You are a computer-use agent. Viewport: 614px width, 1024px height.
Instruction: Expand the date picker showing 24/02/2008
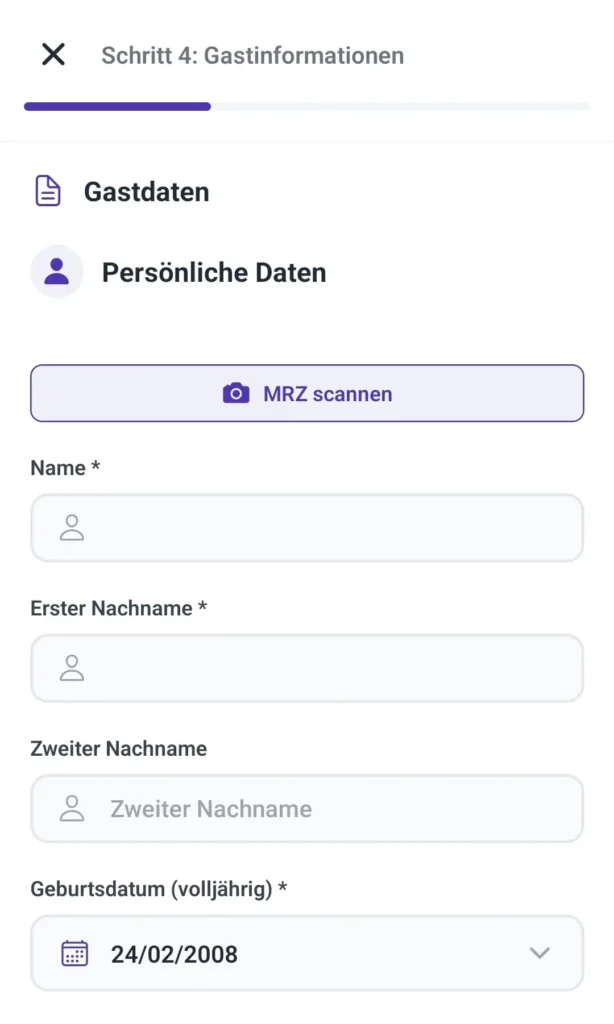pyautogui.click(x=307, y=952)
